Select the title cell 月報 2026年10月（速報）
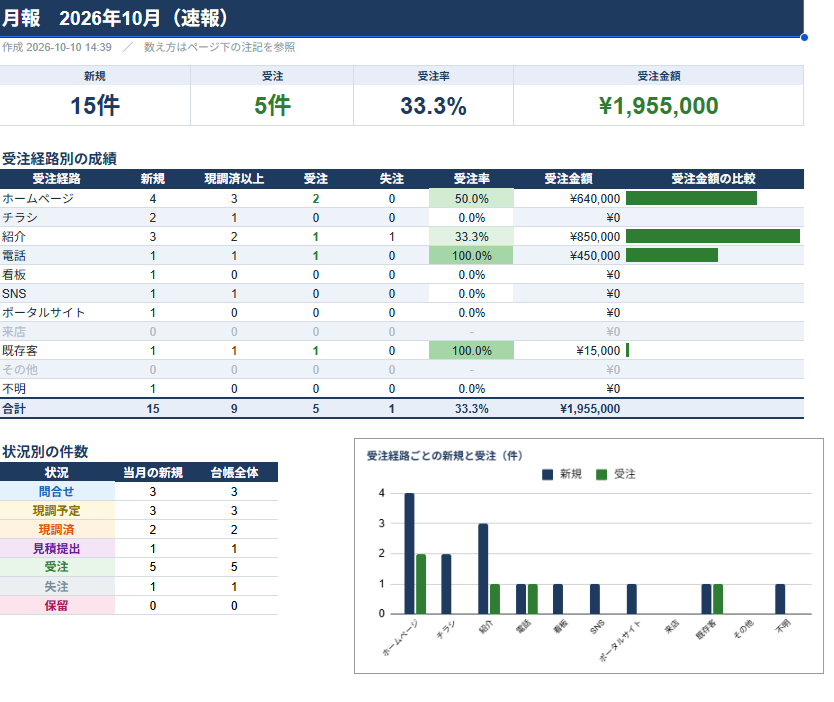 tap(402, 18)
